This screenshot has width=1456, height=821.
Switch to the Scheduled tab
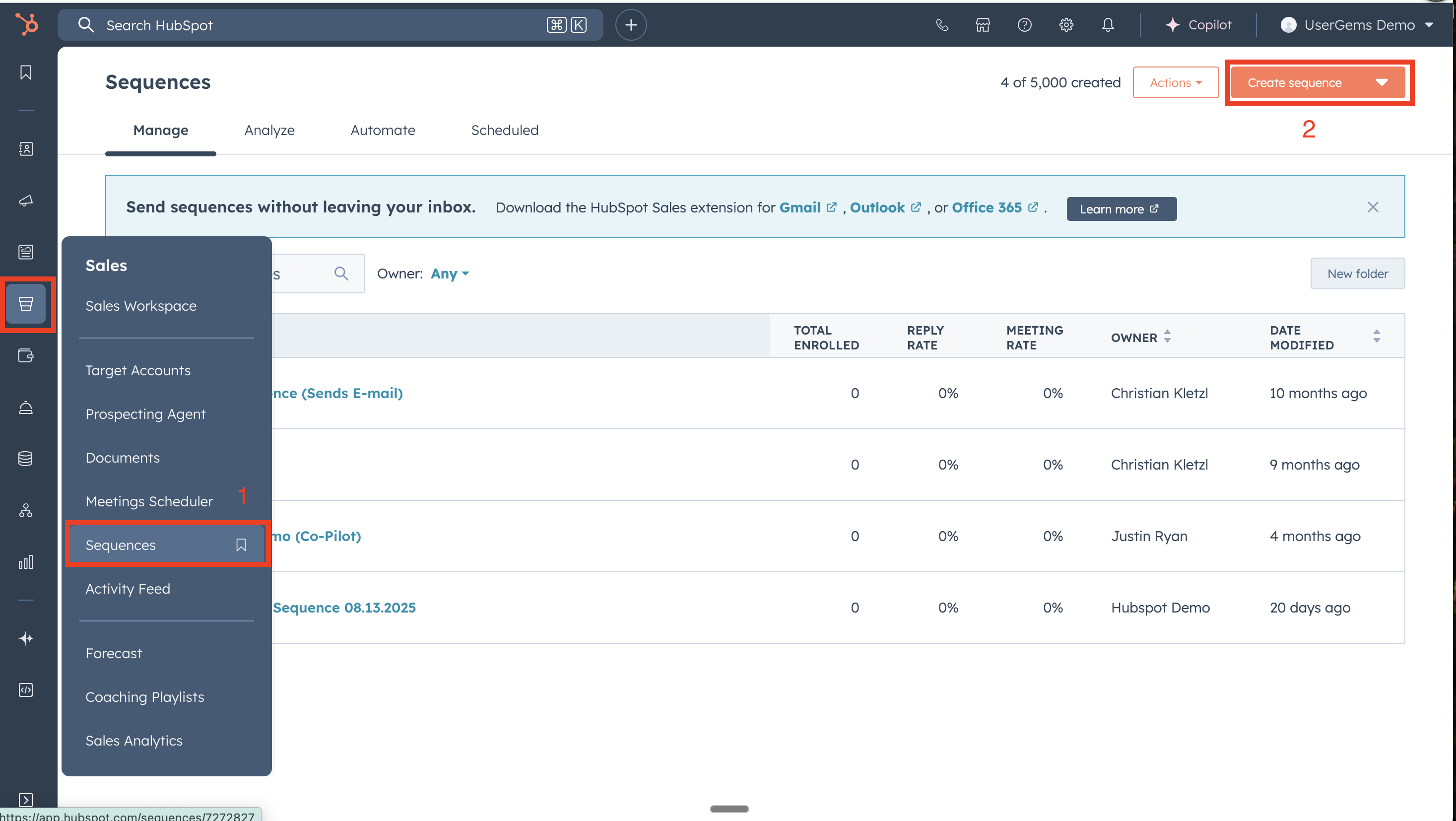tap(505, 130)
